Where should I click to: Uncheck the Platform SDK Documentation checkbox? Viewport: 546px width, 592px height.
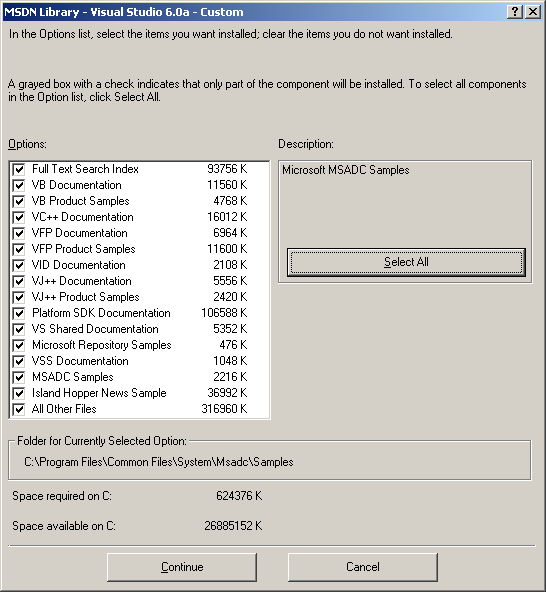19,313
